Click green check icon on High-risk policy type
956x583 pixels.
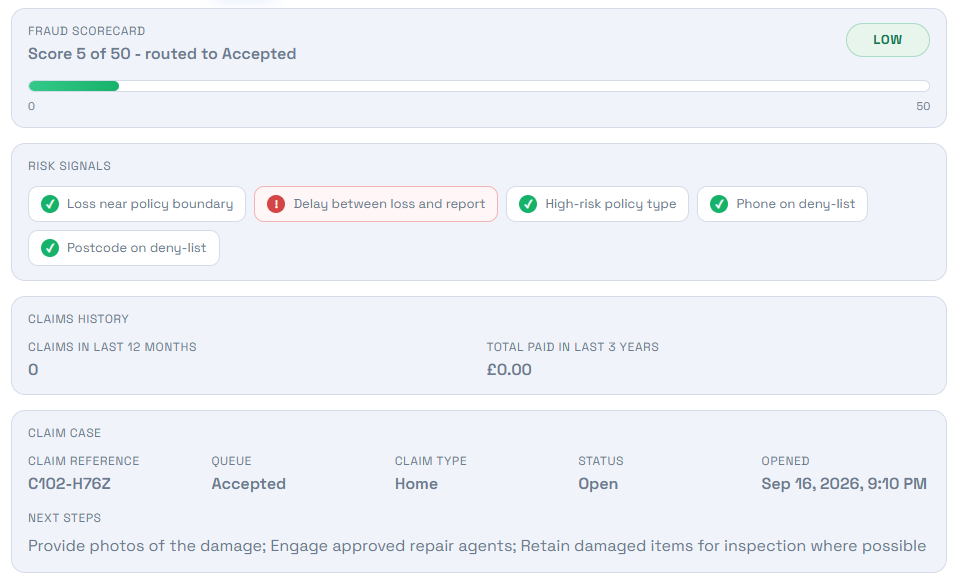tap(528, 204)
